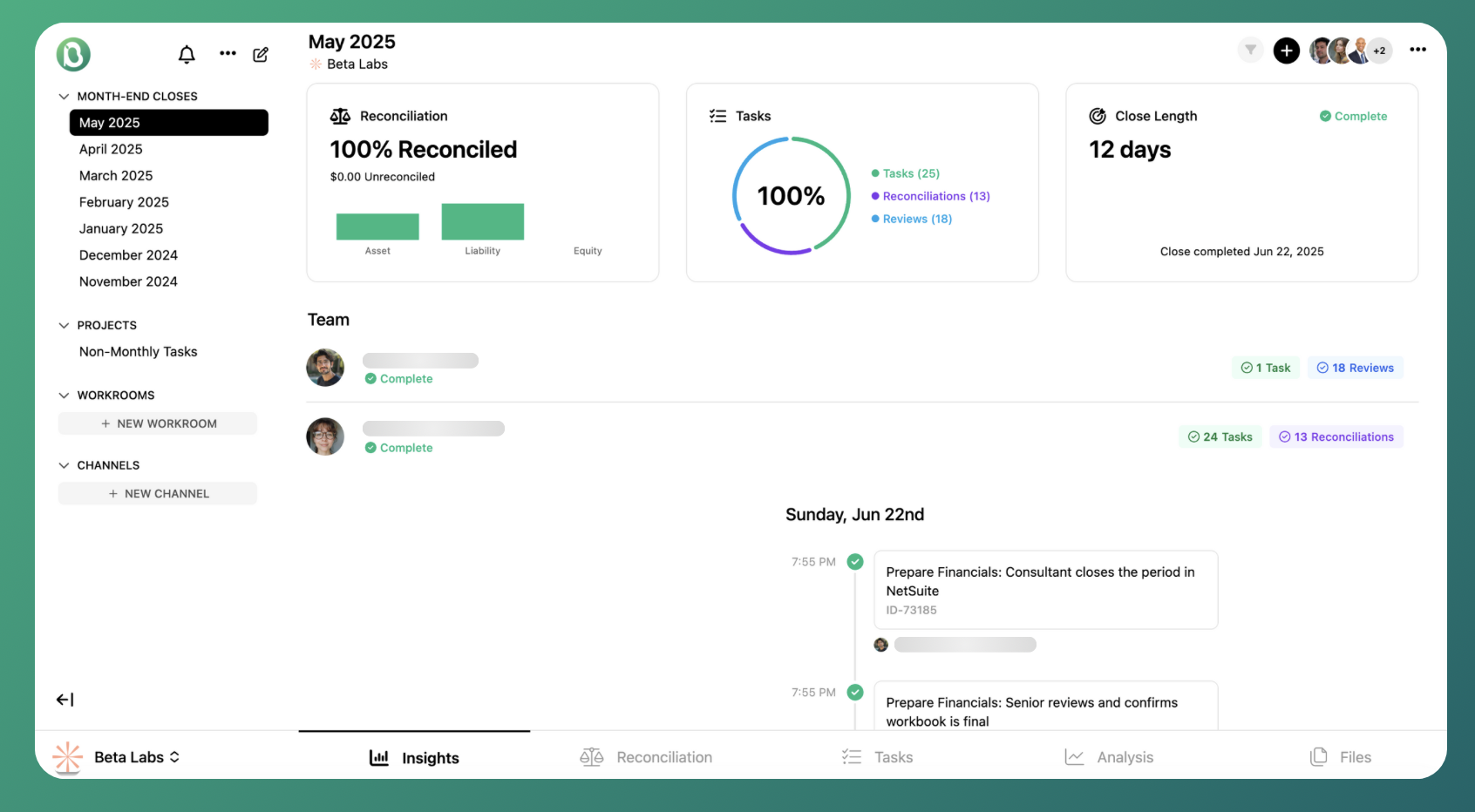Open the top-right ellipsis menu
Viewport: 1475px width, 812px height.
pos(1418,50)
